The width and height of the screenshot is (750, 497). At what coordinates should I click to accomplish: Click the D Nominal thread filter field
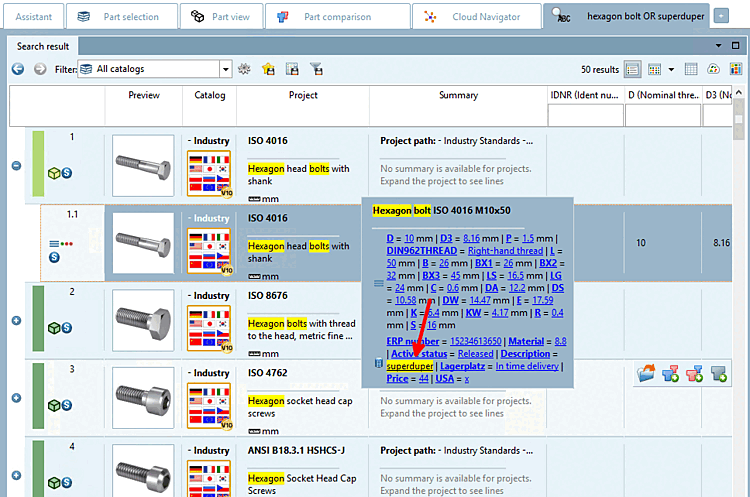pos(663,115)
